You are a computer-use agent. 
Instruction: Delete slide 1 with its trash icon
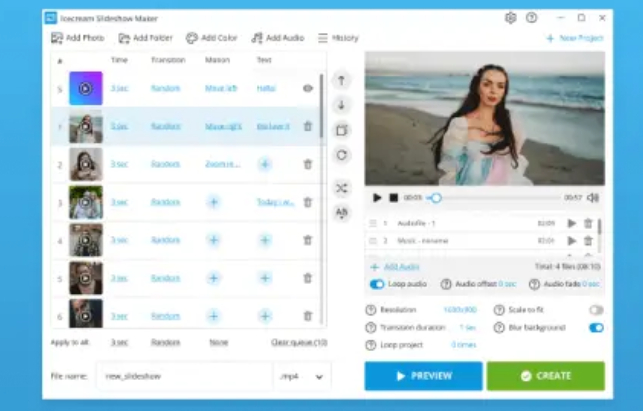(x=308, y=126)
